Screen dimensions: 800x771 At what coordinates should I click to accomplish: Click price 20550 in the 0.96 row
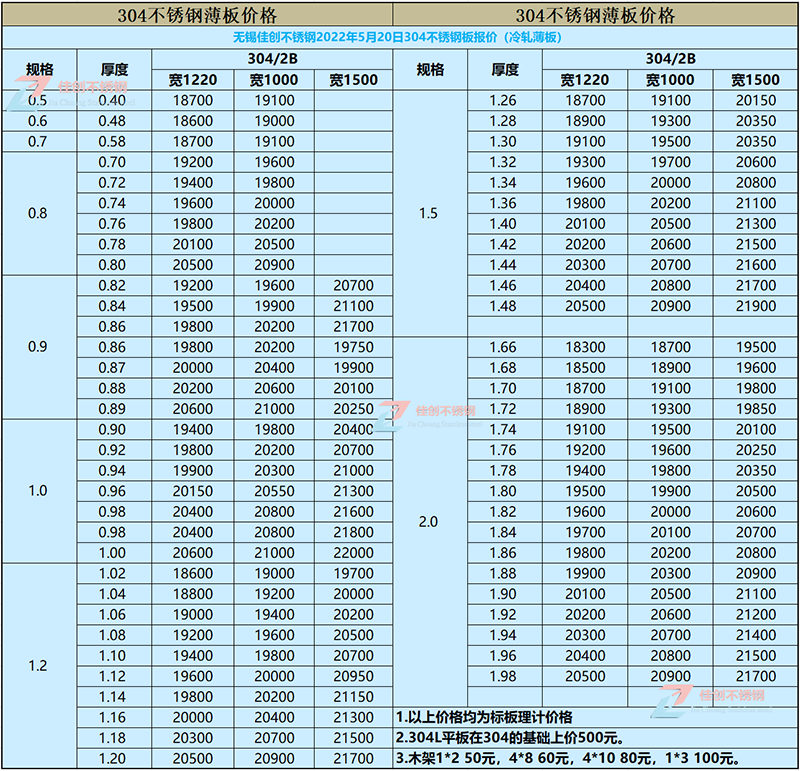click(274, 491)
